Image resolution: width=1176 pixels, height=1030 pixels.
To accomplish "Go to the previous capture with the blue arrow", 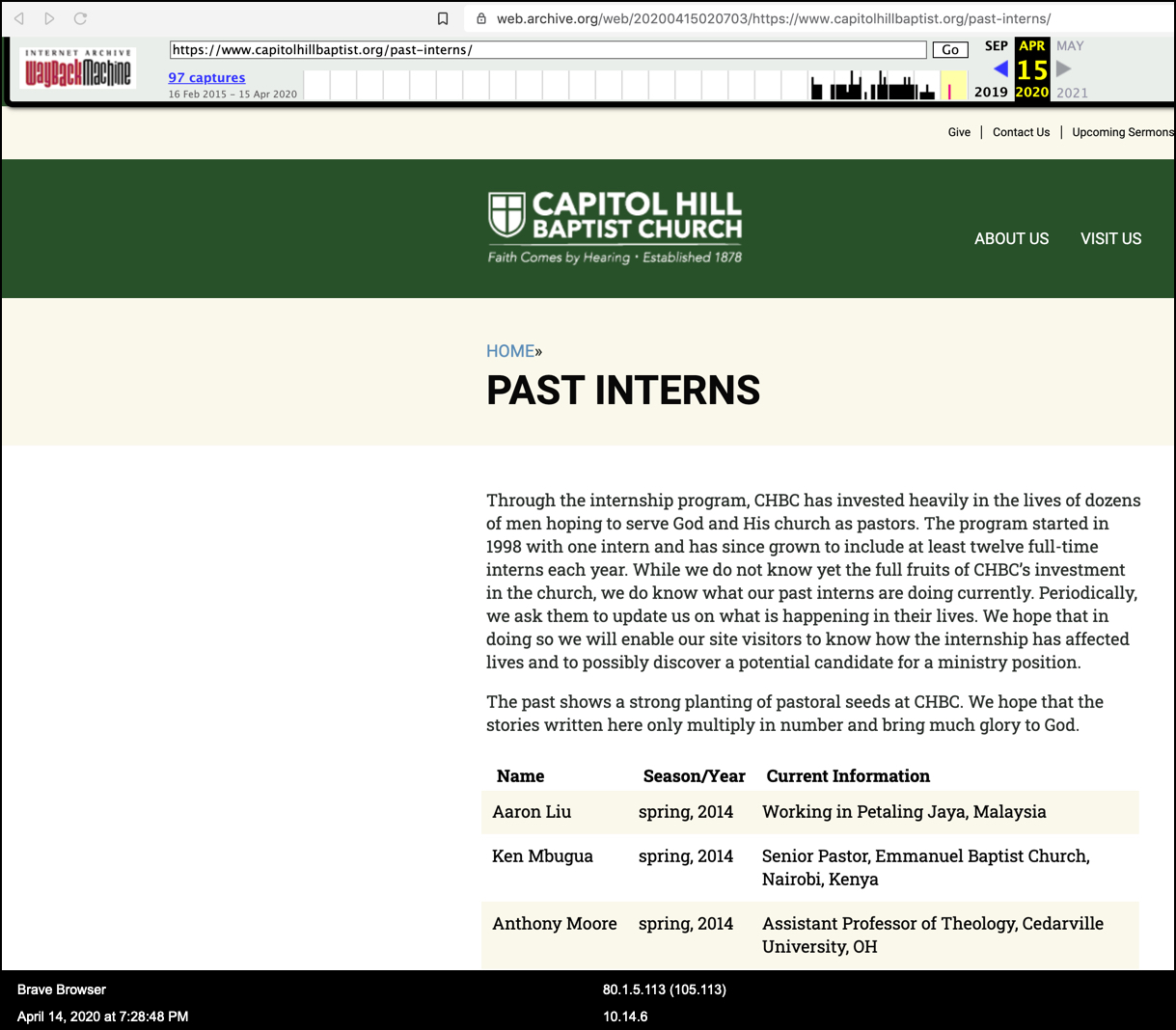I will pos(1000,68).
